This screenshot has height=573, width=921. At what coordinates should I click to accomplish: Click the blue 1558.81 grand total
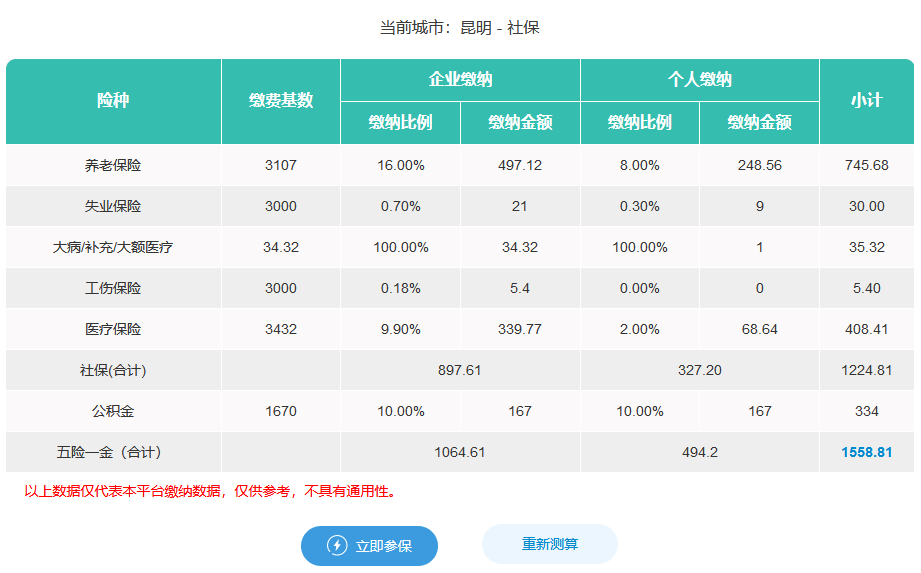coord(866,452)
